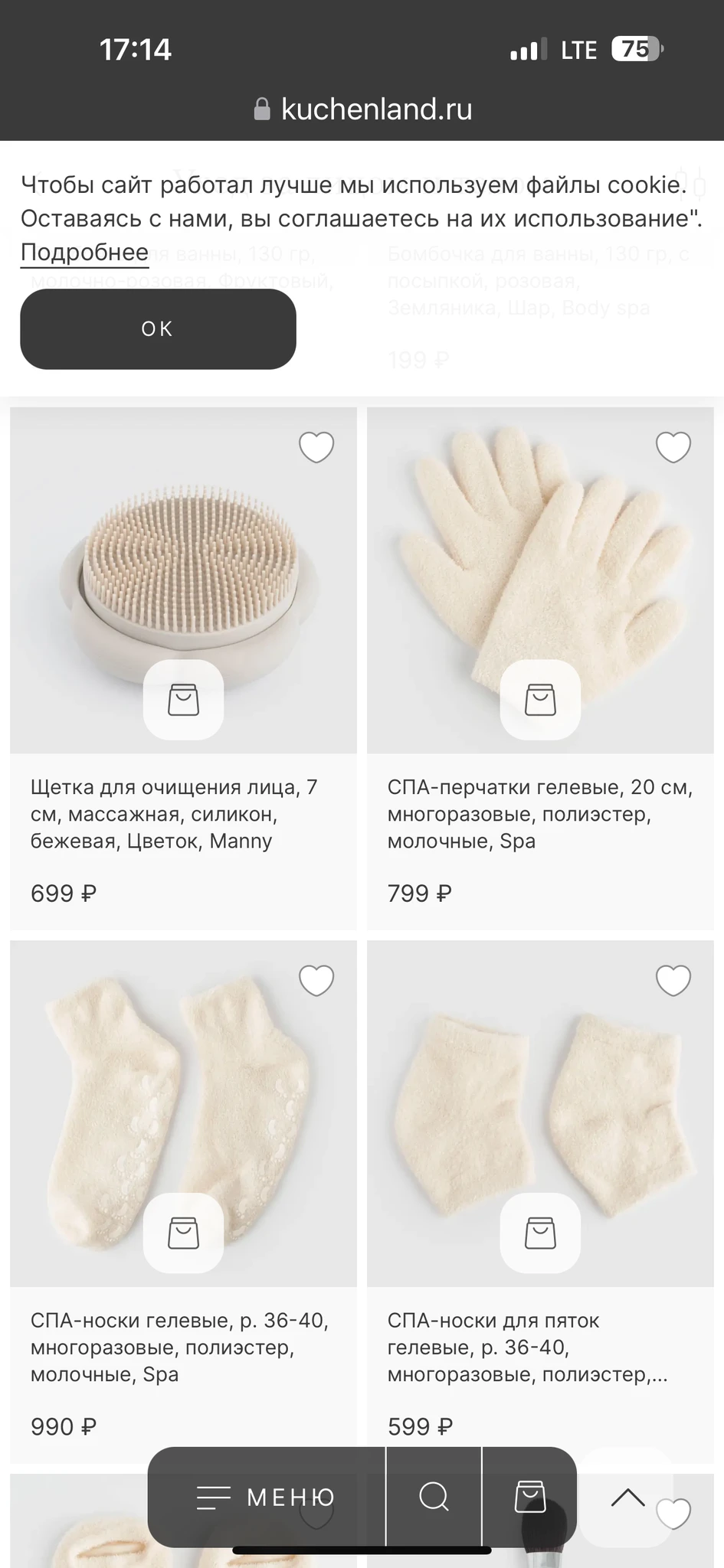This screenshot has width=724, height=1568.
Task: Tap kuchenland.ru address bar
Action: point(362,109)
